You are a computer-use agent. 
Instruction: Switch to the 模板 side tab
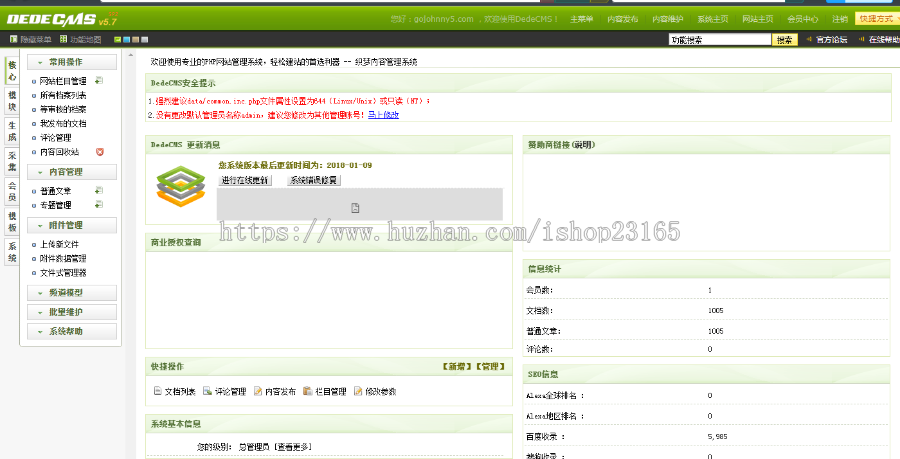point(12,221)
